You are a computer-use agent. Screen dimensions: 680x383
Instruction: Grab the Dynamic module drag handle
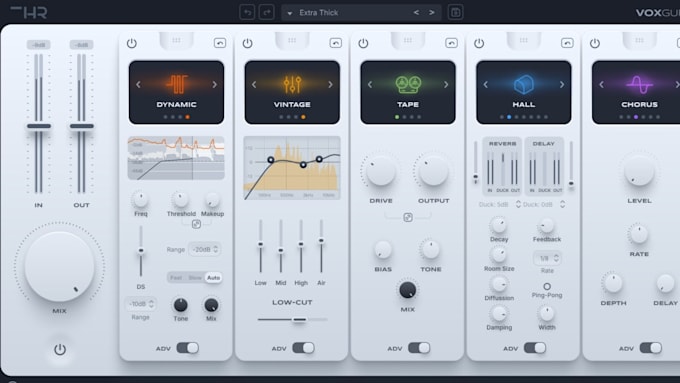click(176, 40)
